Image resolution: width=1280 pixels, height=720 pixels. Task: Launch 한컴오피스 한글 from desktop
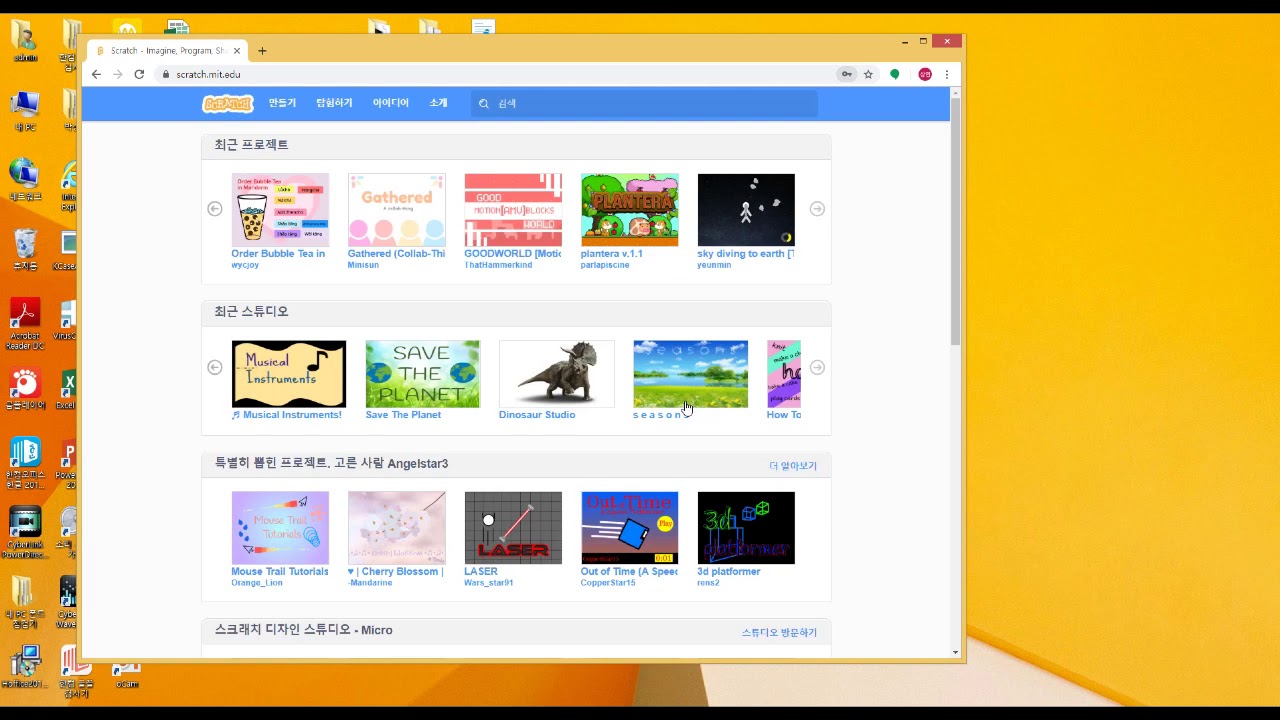(24, 463)
